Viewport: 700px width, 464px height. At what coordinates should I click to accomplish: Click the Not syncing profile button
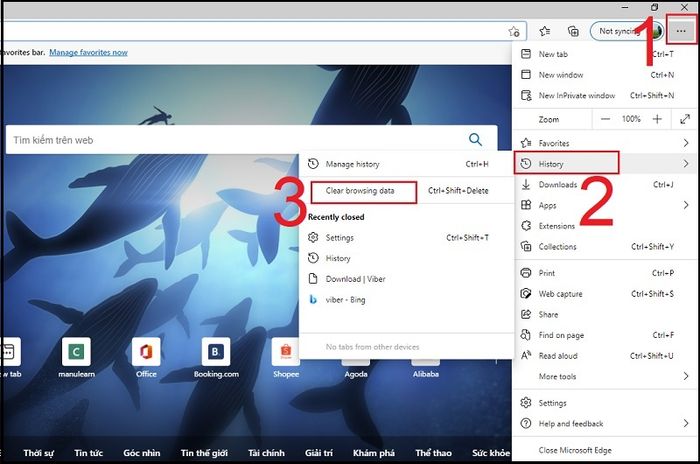click(x=626, y=31)
